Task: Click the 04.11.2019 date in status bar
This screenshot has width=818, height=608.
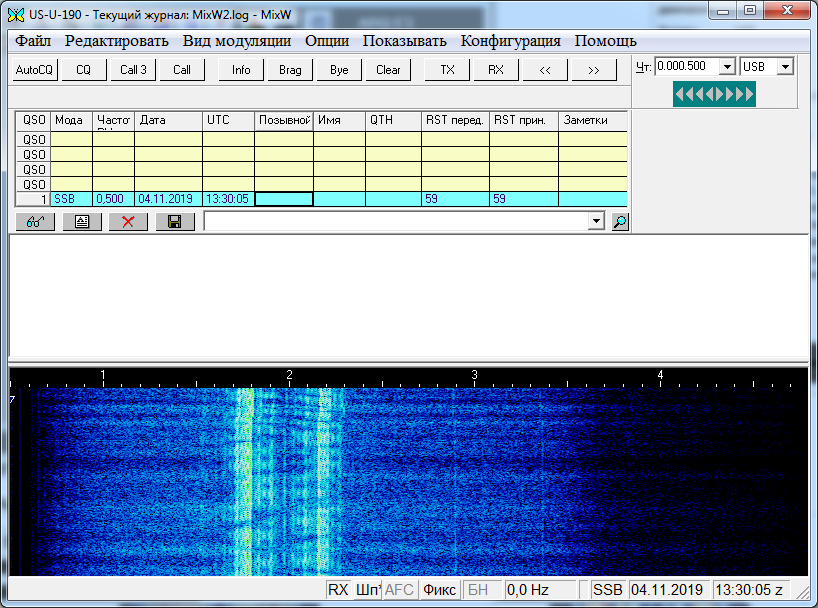Action: pos(669,590)
